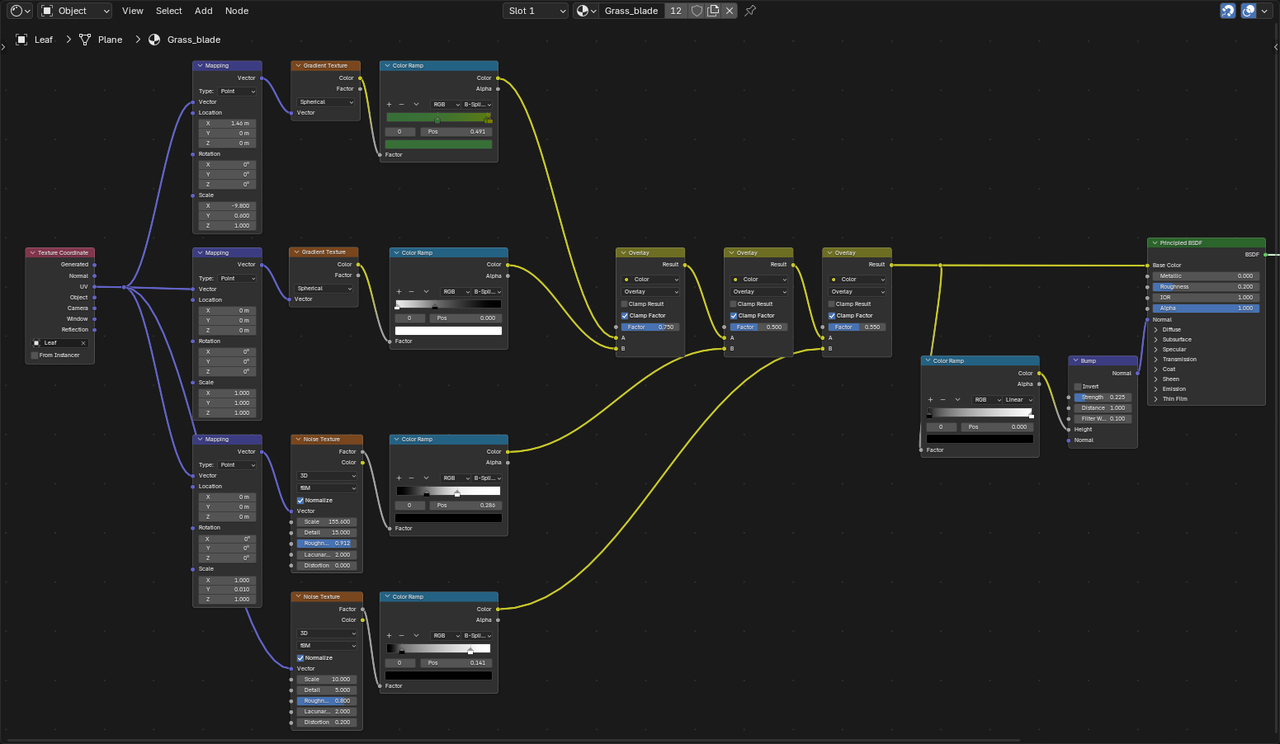Click the Grass_blade material name field
This screenshot has width=1280, height=744.
631,11
